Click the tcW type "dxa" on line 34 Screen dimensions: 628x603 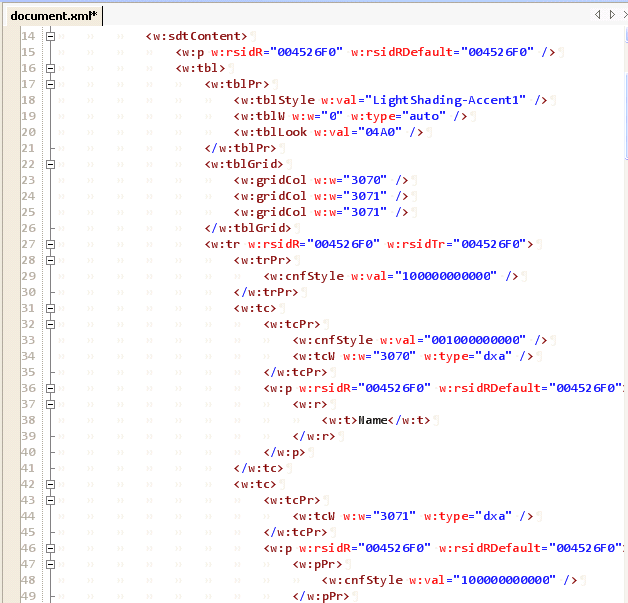pos(493,356)
